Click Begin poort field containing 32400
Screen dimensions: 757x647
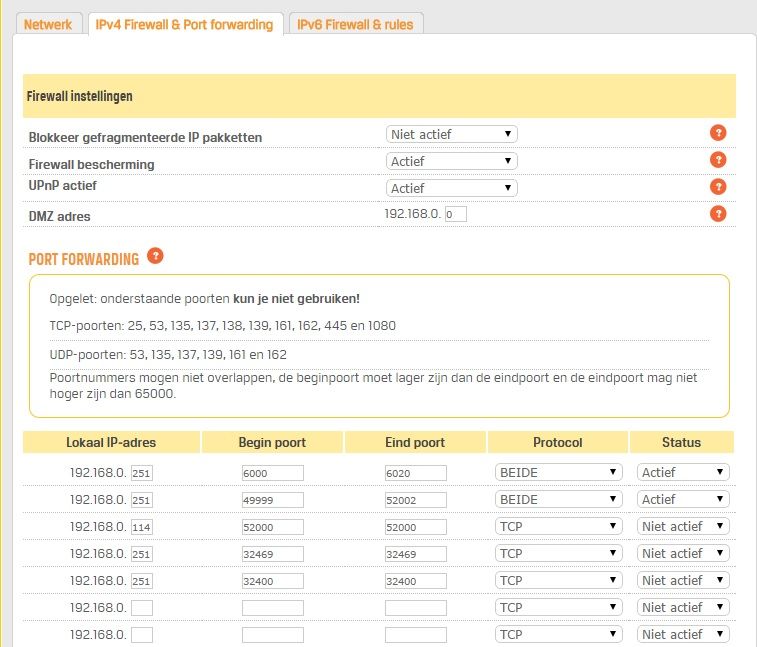point(273,581)
